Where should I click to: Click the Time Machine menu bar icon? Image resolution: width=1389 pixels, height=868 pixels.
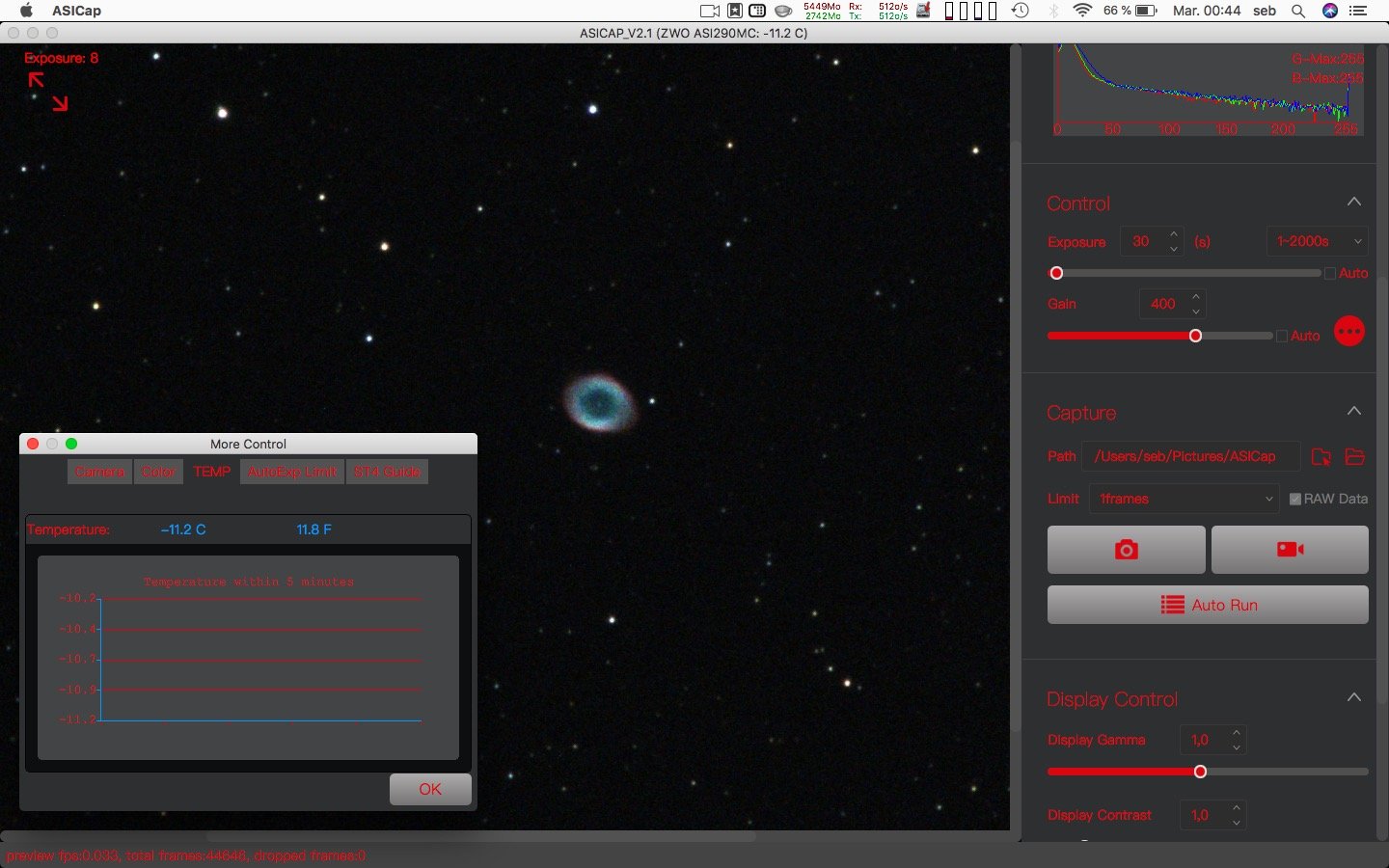(1020, 11)
